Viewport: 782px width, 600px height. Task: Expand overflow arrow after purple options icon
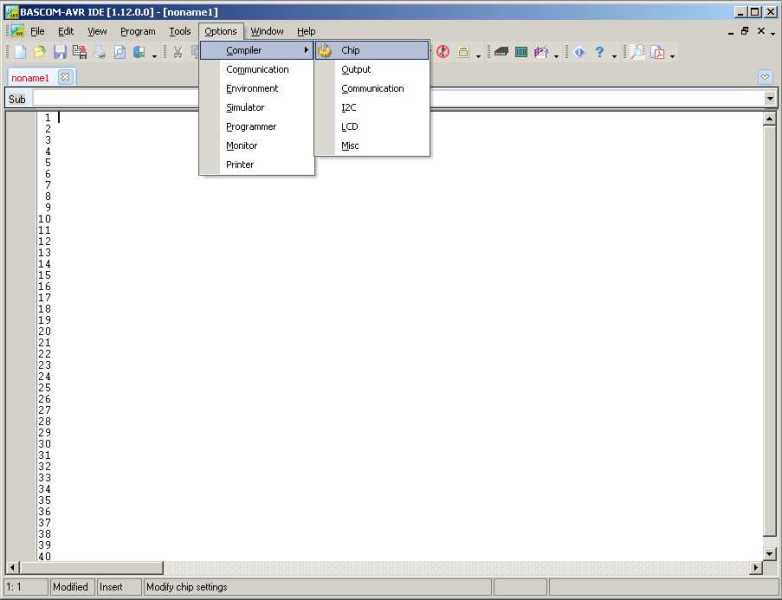[x=556, y=55]
